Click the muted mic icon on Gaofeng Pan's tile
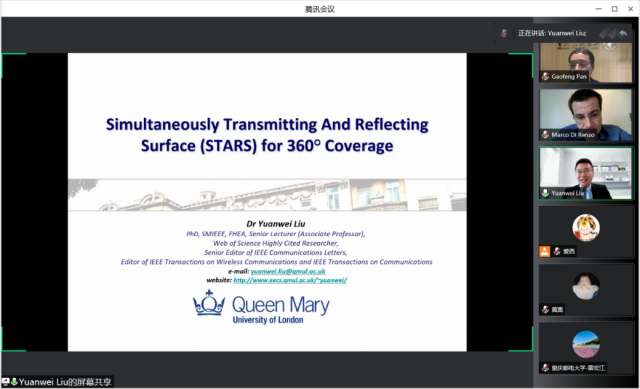 pos(545,76)
